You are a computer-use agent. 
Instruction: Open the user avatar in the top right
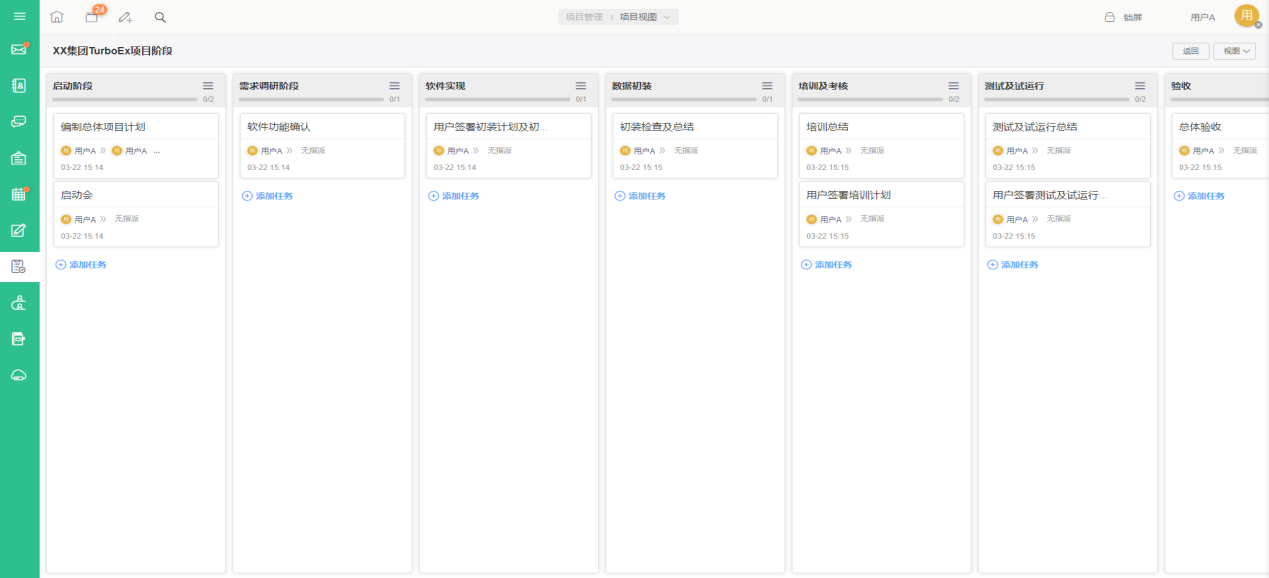tap(1247, 16)
